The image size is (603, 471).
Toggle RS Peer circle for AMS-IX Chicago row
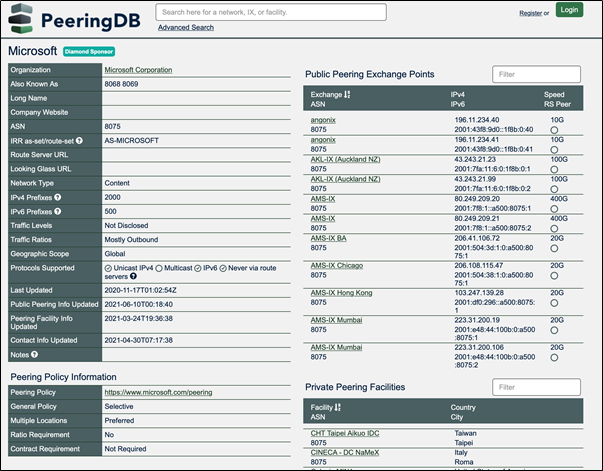tap(554, 276)
